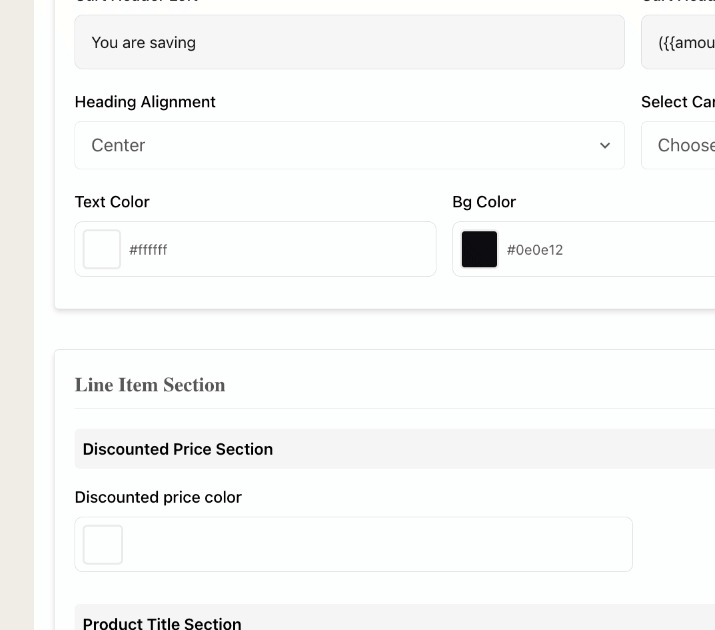
Task: Click the white Text Color swatch
Action: point(102,250)
